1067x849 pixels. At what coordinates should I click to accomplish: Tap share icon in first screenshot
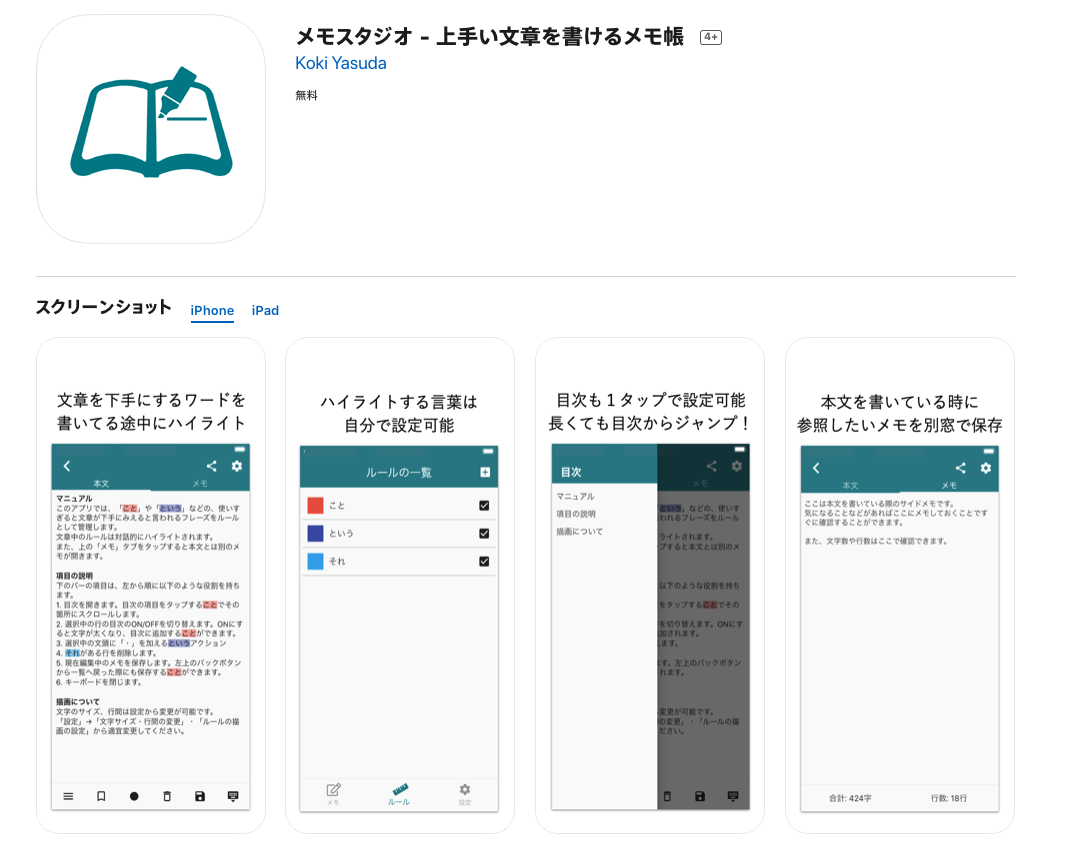212,466
